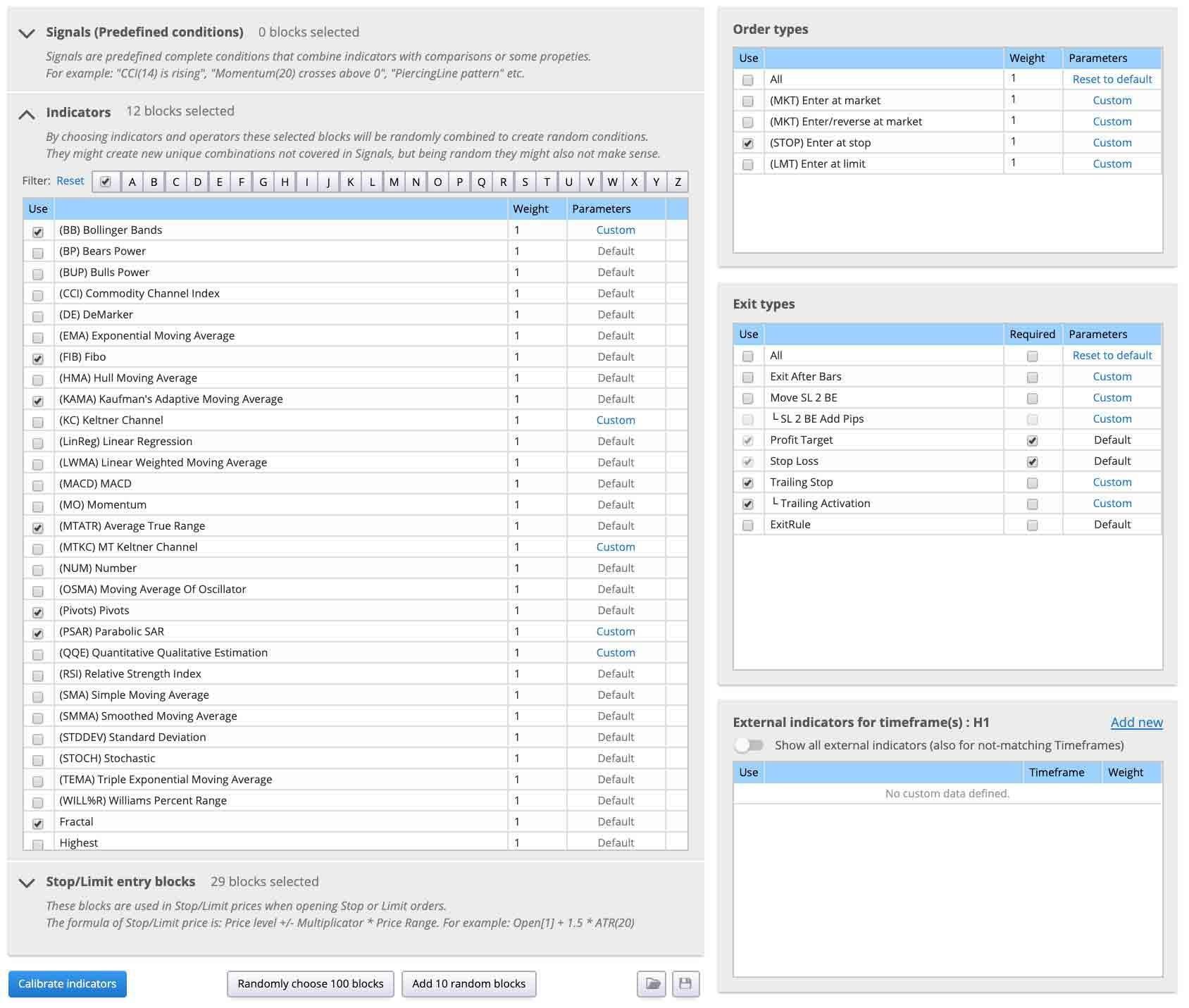
Task: Click Default parameters for DeMarker
Action: pyautogui.click(x=616, y=315)
